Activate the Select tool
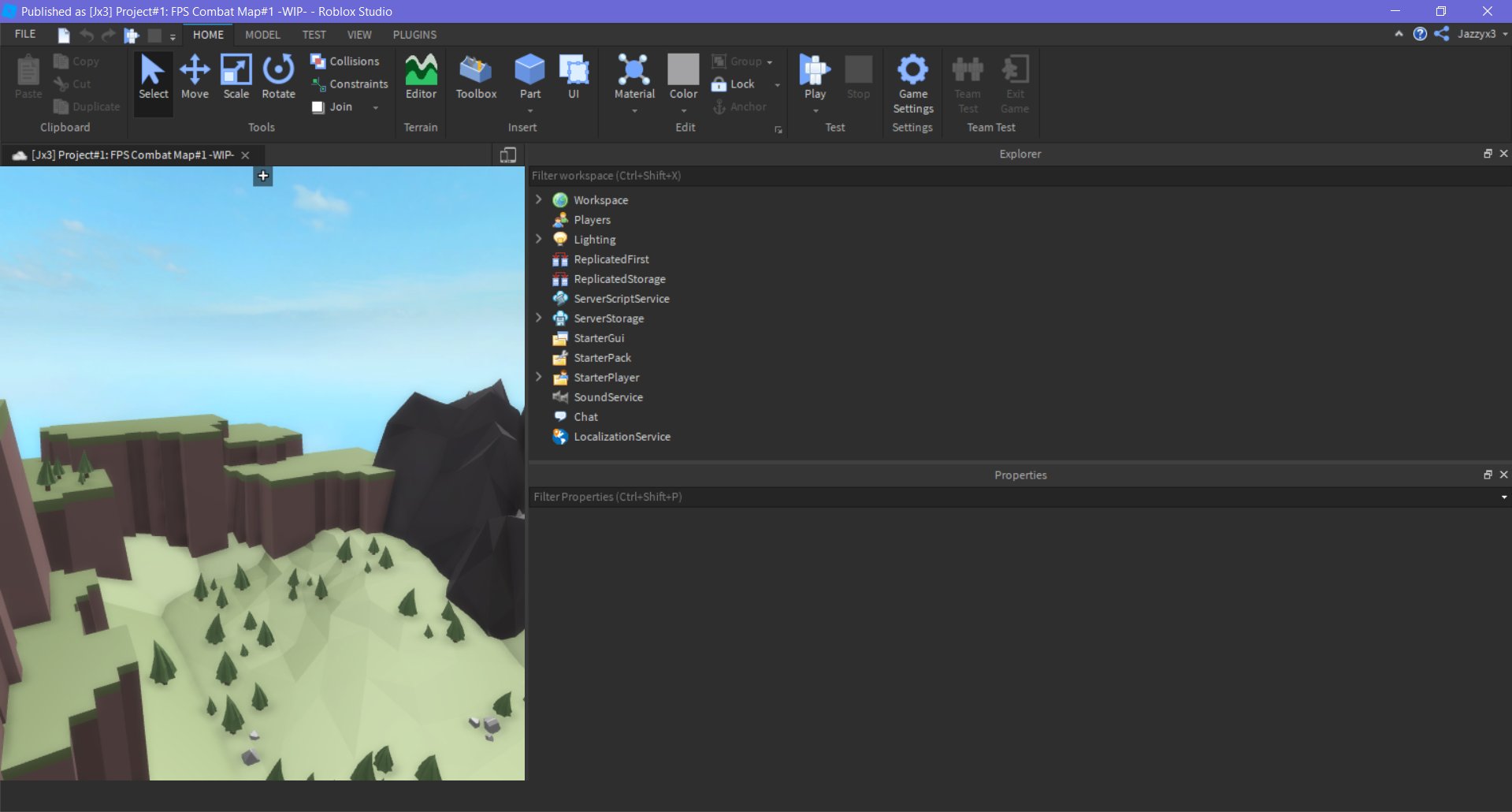 tap(153, 77)
